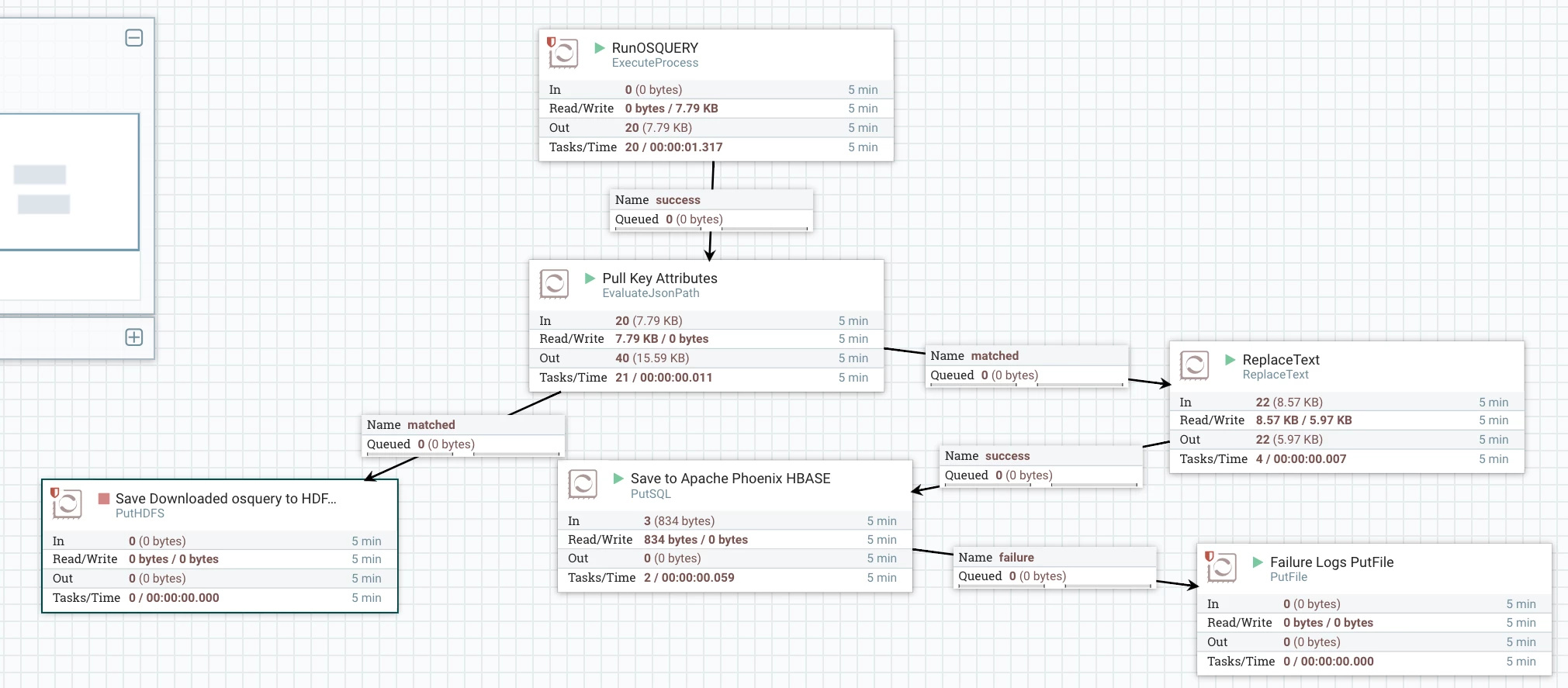Click RunOSQUERY Tasks/Time value 20 / 00:00:01.317
Screen dimensions: 1568x688
click(x=674, y=147)
